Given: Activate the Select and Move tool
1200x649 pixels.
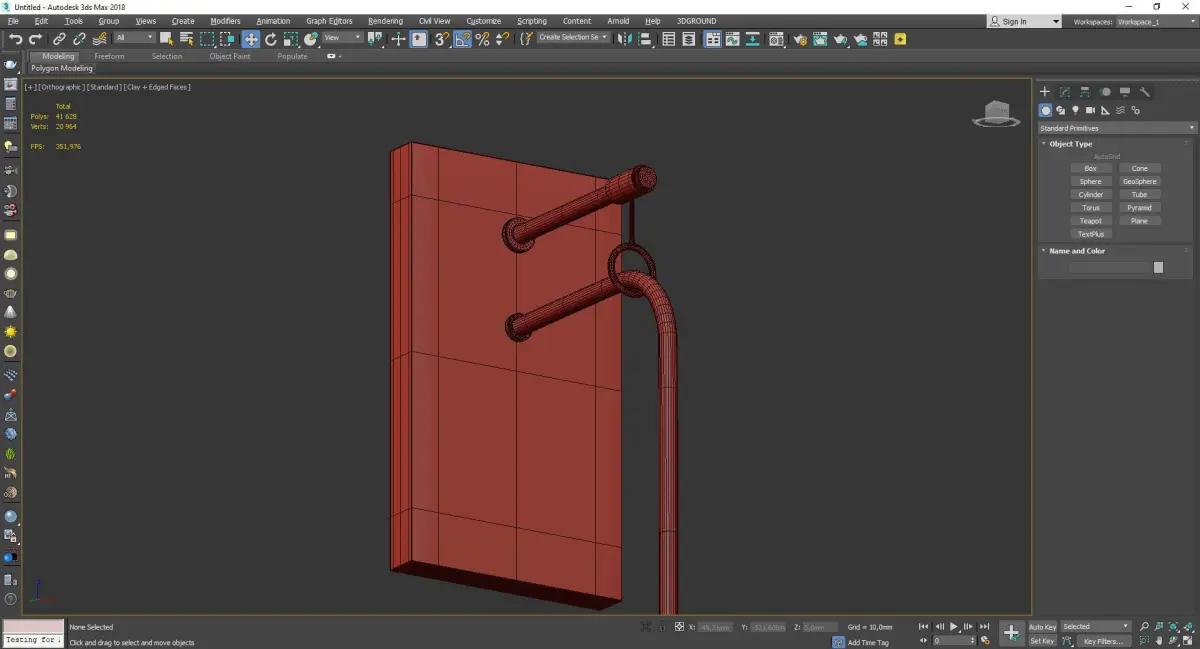Looking at the screenshot, I should (x=250, y=39).
